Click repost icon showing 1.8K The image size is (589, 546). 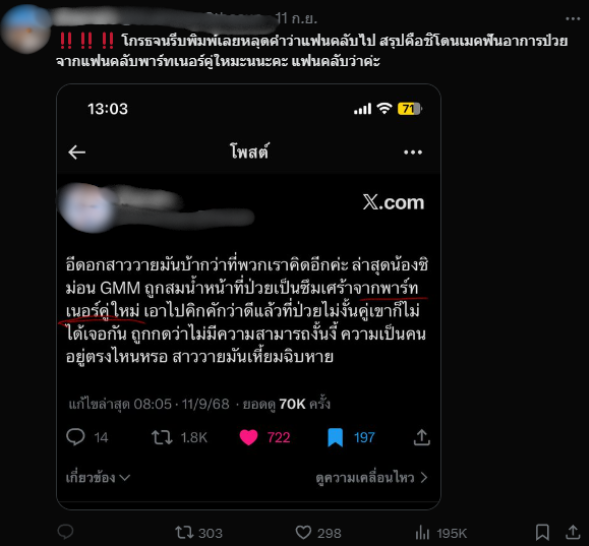click(179, 437)
